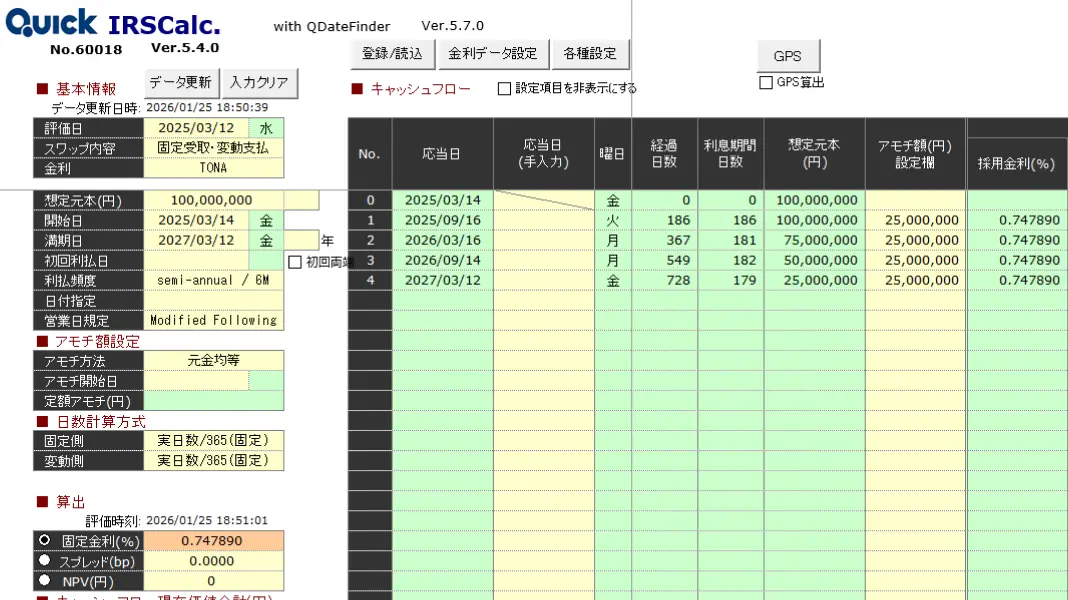Click row number 3 in cash flow table

tap(370, 260)
